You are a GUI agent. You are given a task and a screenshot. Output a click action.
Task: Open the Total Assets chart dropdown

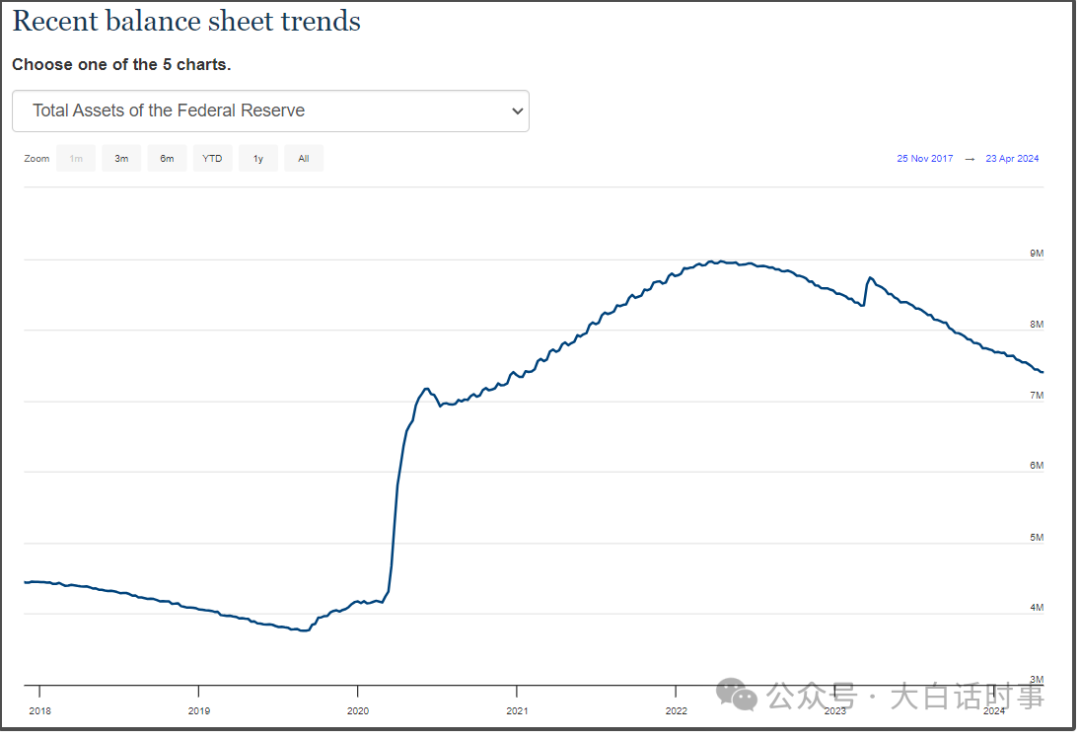click(x=271, y=111)
